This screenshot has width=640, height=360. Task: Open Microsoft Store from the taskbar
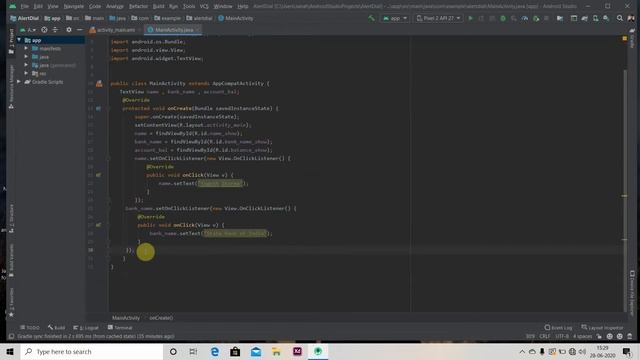235,351
